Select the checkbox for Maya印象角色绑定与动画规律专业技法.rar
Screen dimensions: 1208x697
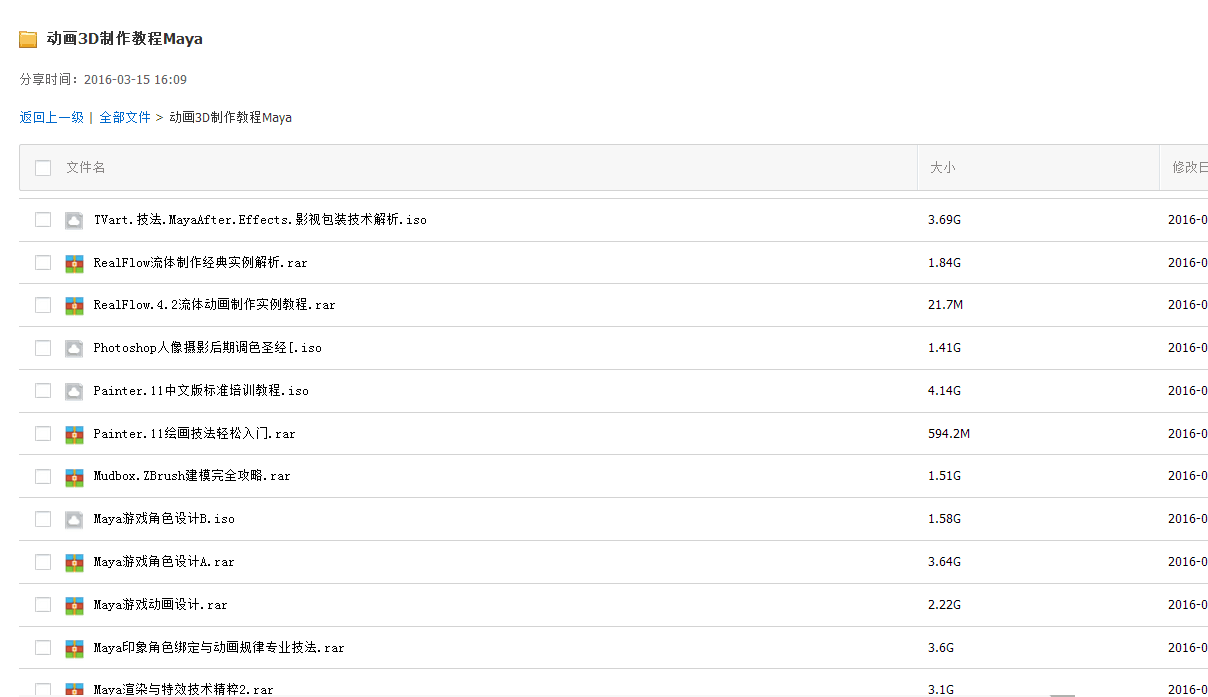43,648
